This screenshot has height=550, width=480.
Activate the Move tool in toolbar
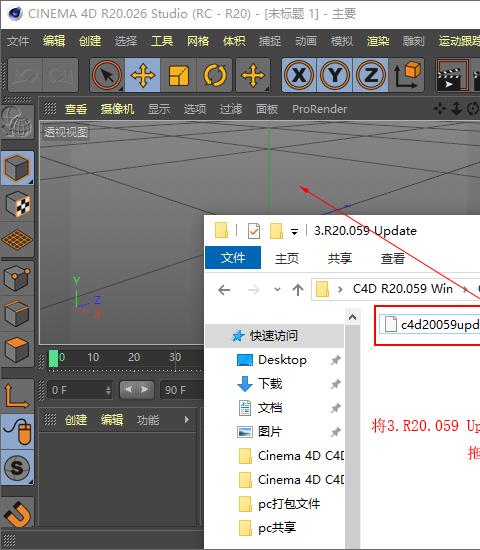point(143,75)
